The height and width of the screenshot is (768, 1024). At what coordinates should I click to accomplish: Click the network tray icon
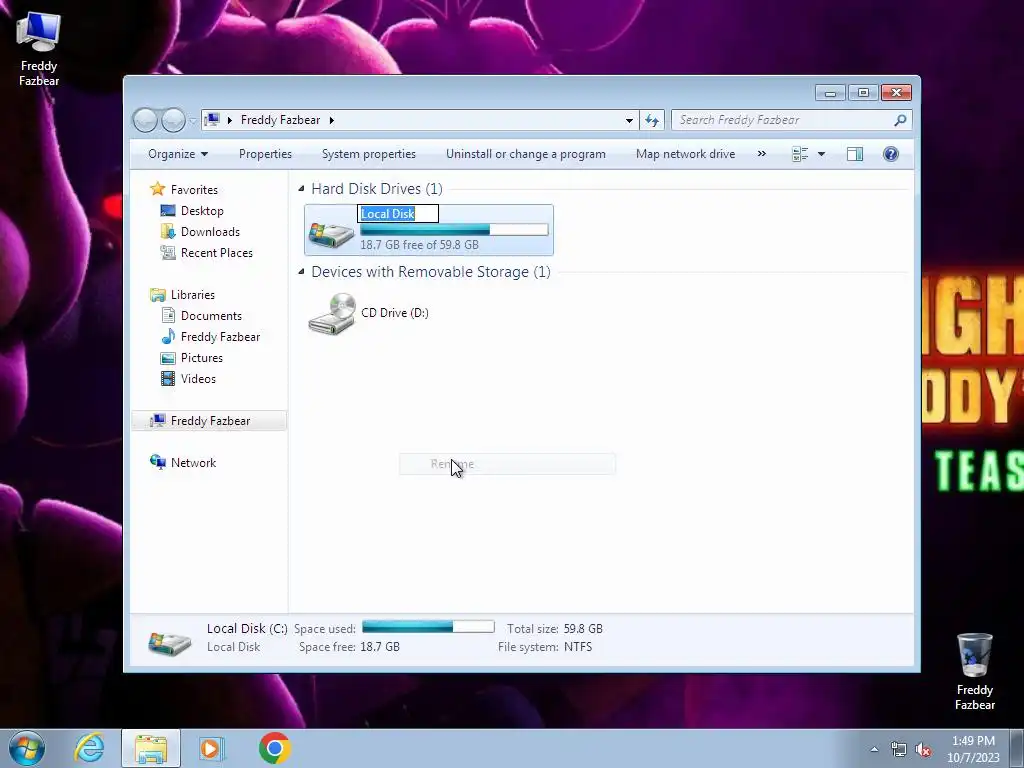point(899,750)
